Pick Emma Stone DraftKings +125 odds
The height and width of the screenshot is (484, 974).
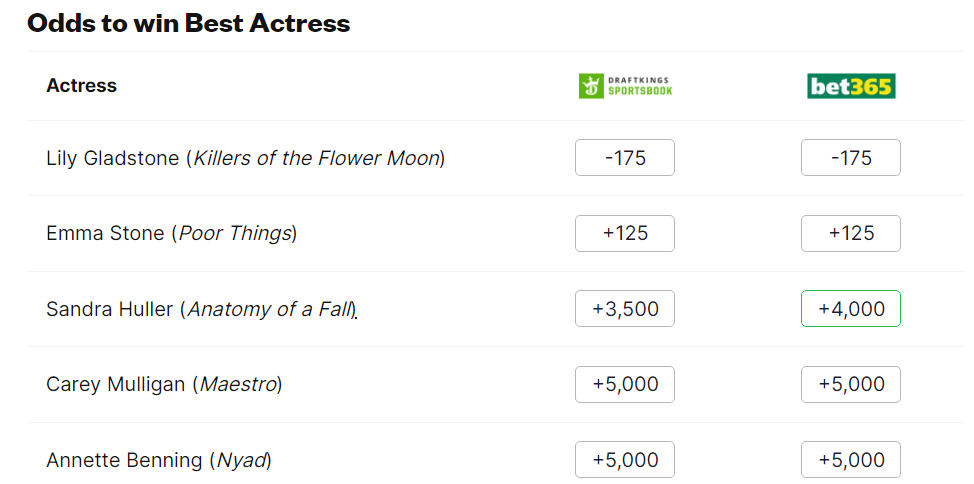(625, 233)
